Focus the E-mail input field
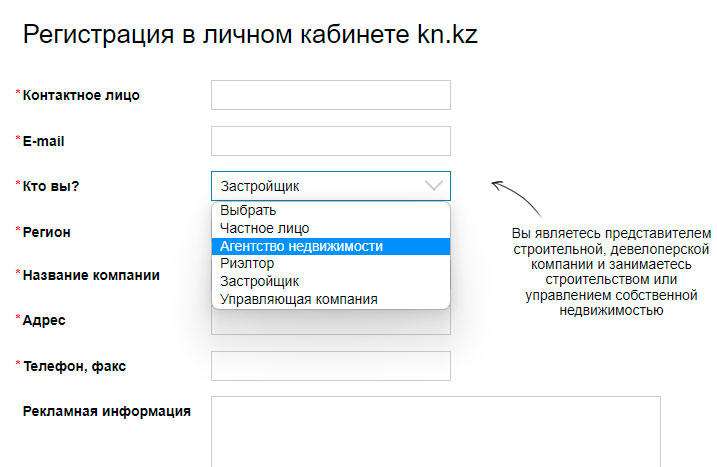Viewport: 717px width, 467px height. tap(330, 141)
